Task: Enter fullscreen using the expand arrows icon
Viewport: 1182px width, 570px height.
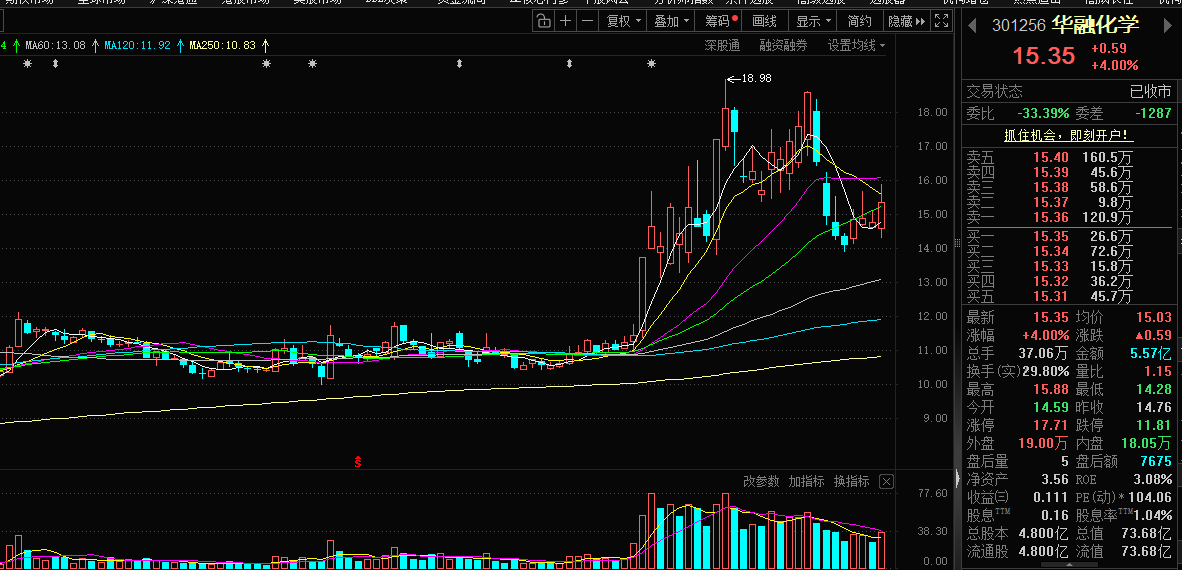Action: (942, 21)
